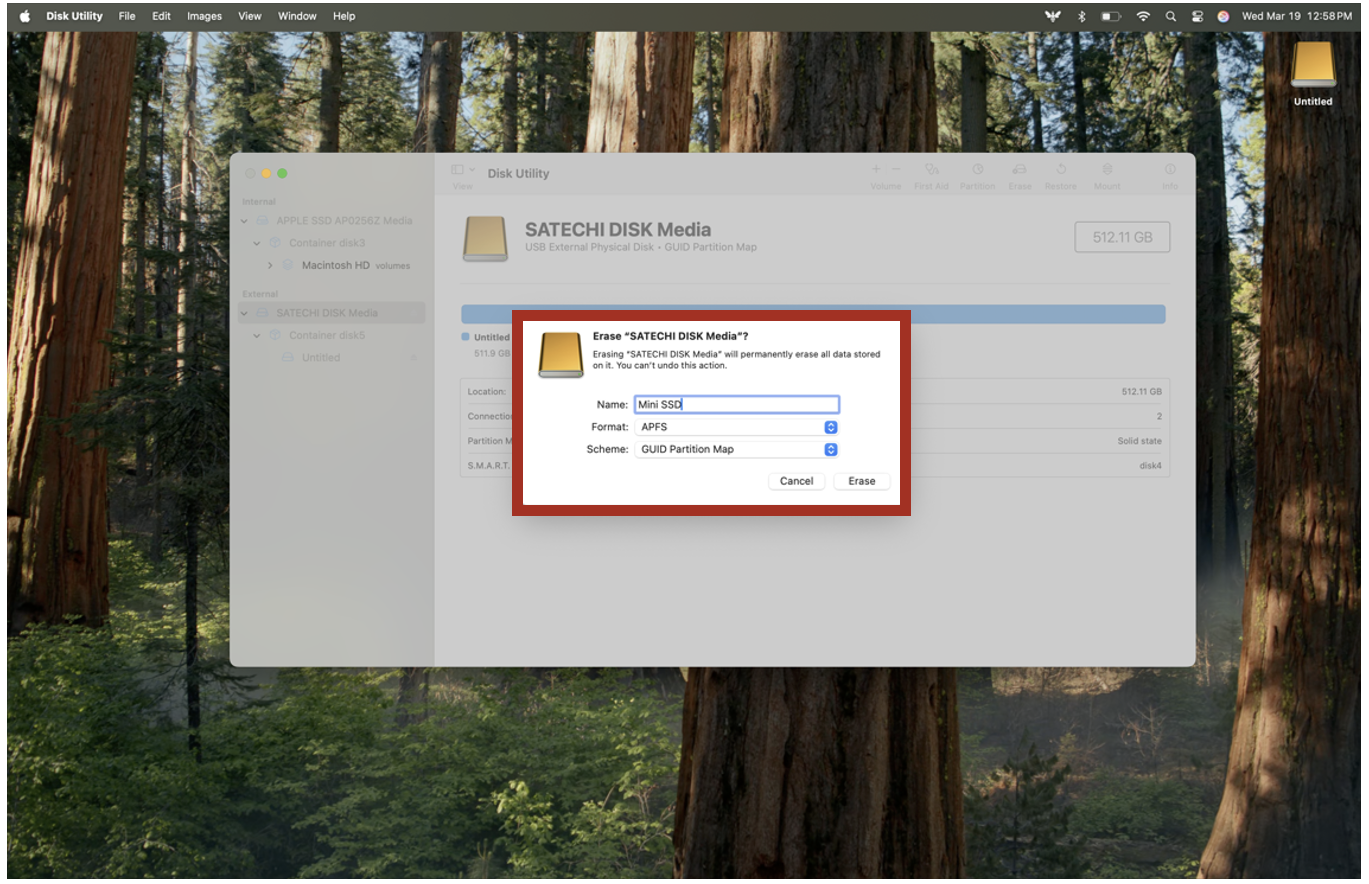The height and width of the screenshot is (884, 1369).
Task: Cancel the erase dialog
Action: (796, 481)
